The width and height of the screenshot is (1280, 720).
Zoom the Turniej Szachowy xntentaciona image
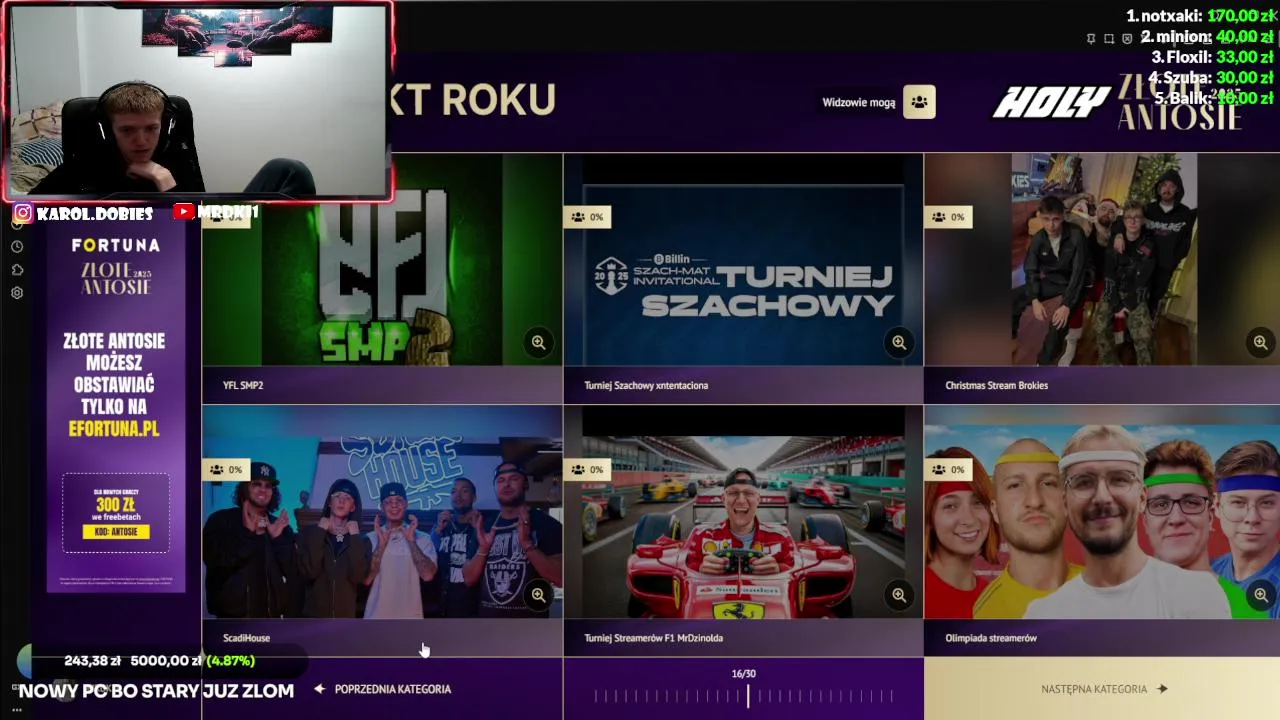[899, 342]
